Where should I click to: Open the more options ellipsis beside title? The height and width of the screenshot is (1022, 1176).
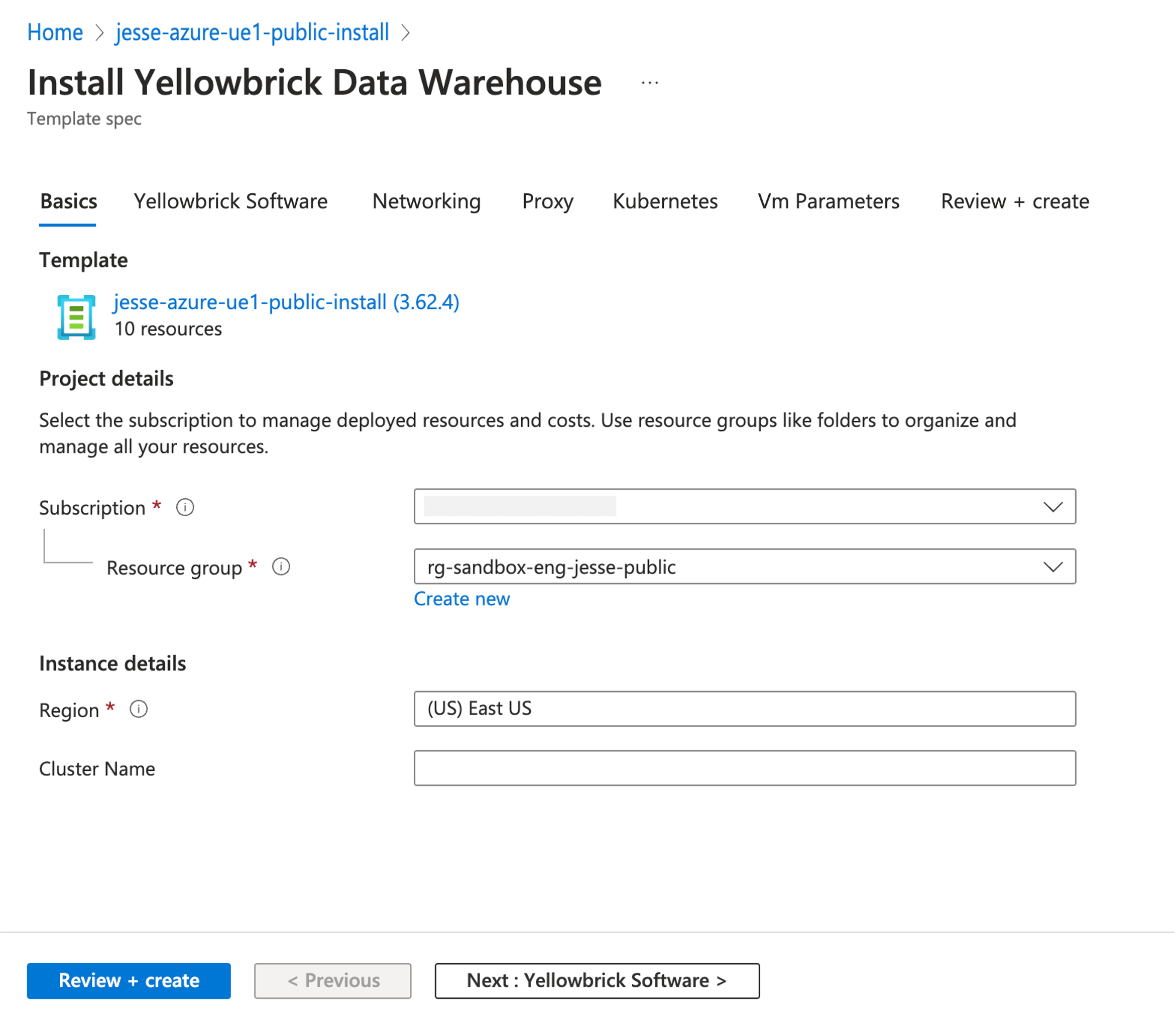tap(650, 83)
